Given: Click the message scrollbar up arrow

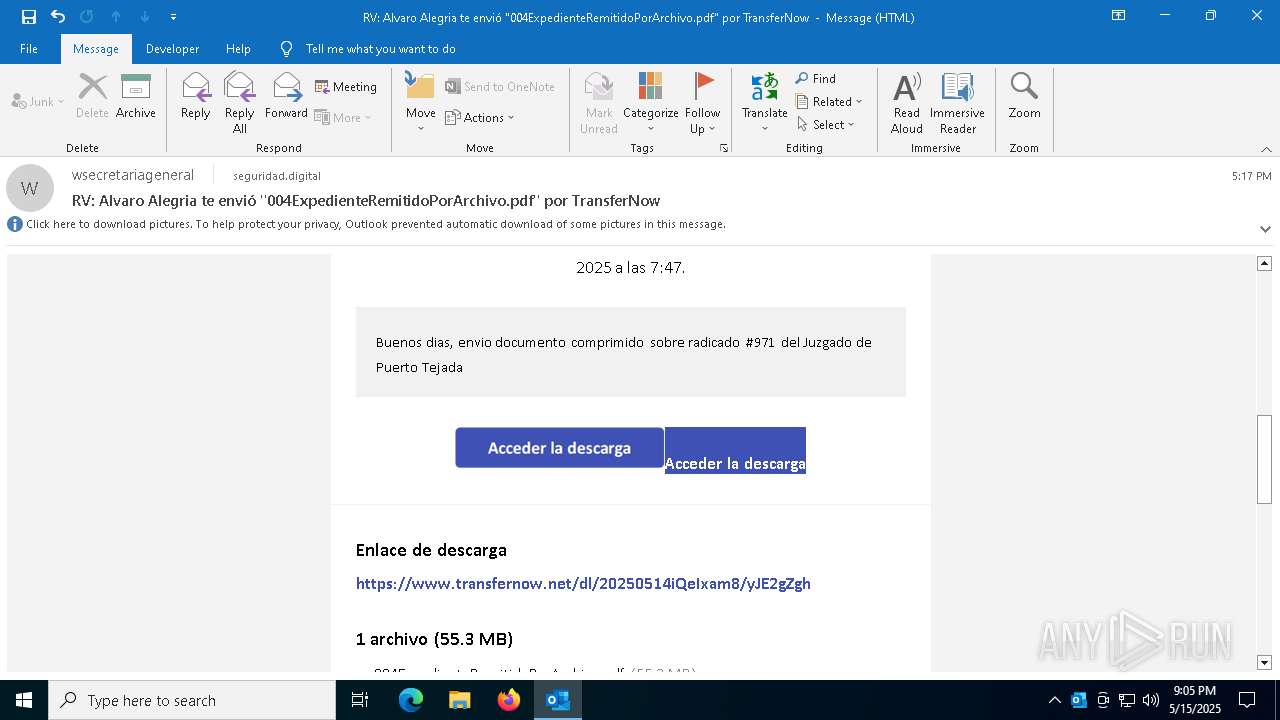Looking at the screenshot, I should tap(1264, 263).
